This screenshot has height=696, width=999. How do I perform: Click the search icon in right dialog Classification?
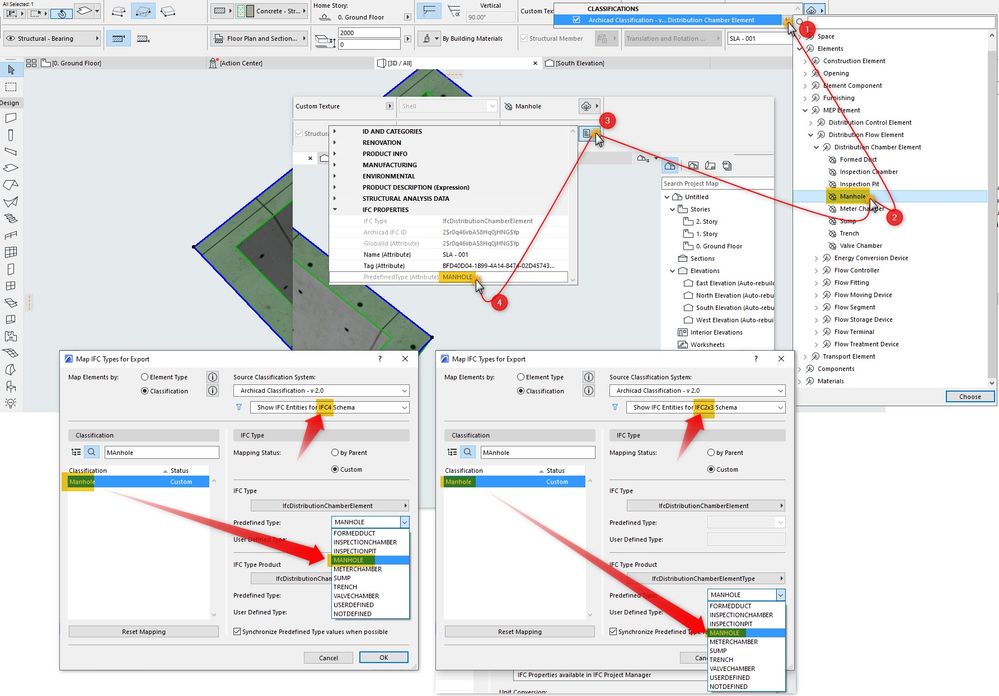tap(468, 452)
